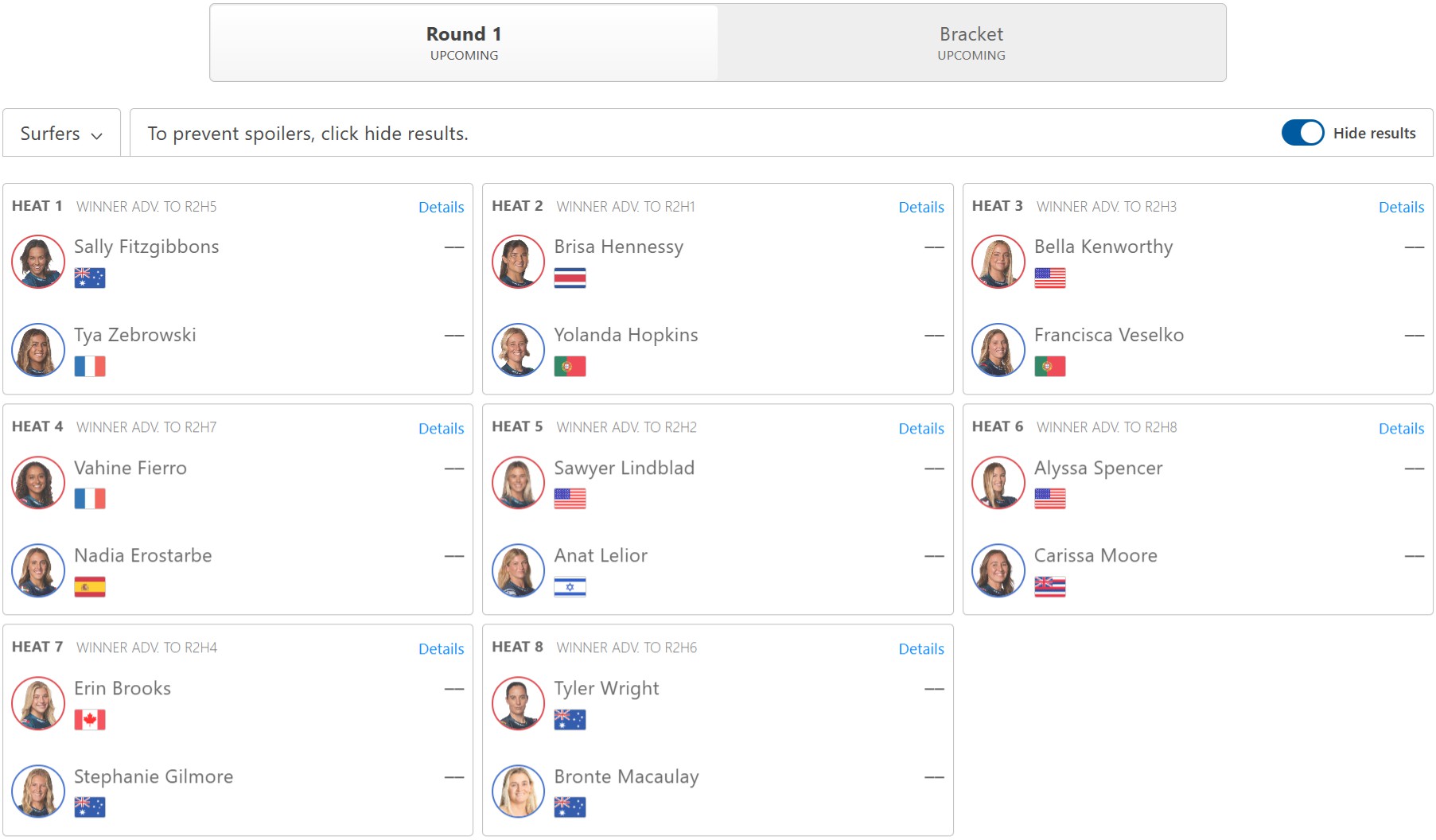The height and width of the screenshot is (840, 1436).
Task: Open Details for Heat 1
Action: tap(441, 207)
